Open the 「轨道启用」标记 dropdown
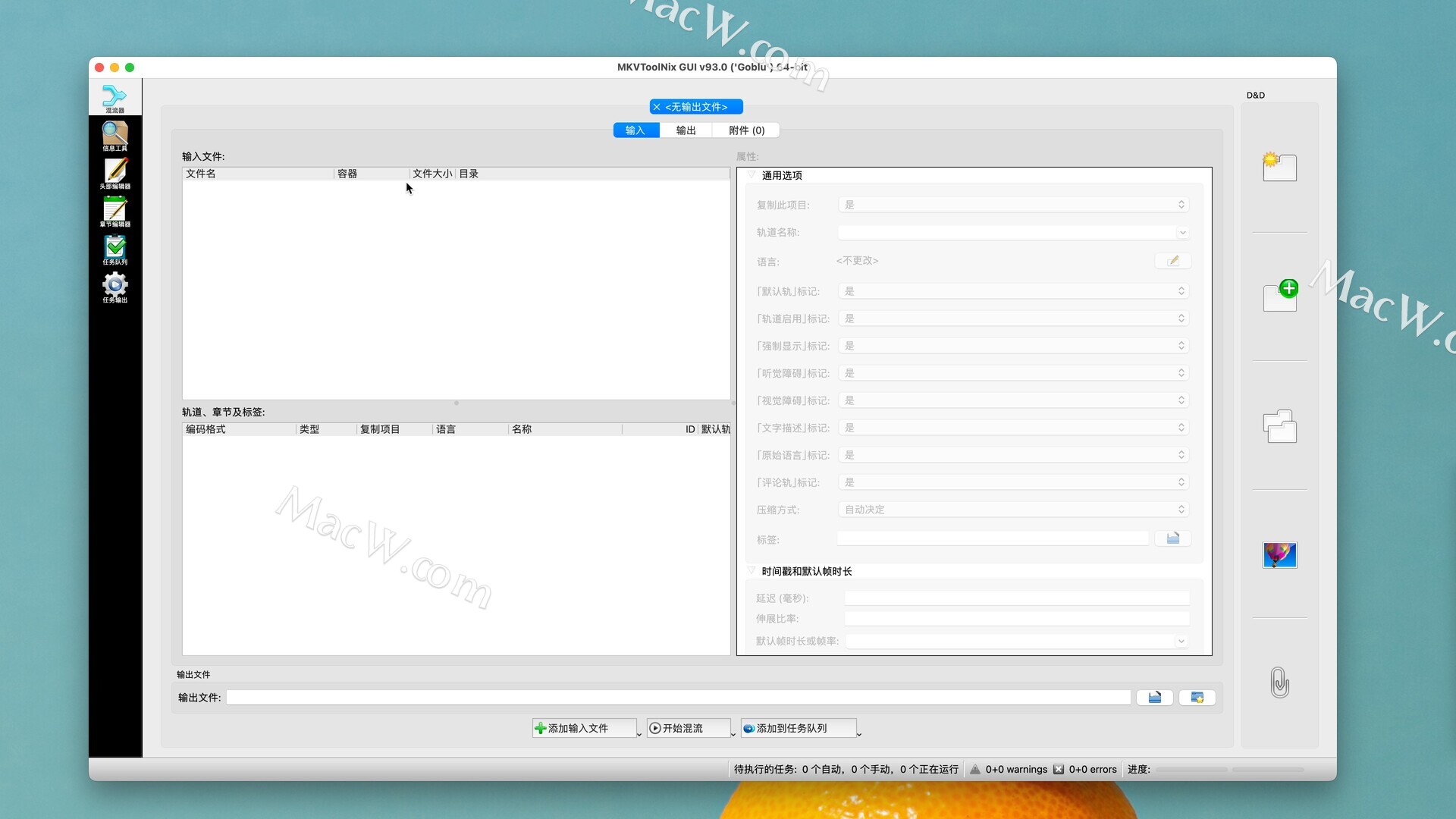Image resolution: width=1456 pixels, height=819 pixels. tap(1013, 318)
